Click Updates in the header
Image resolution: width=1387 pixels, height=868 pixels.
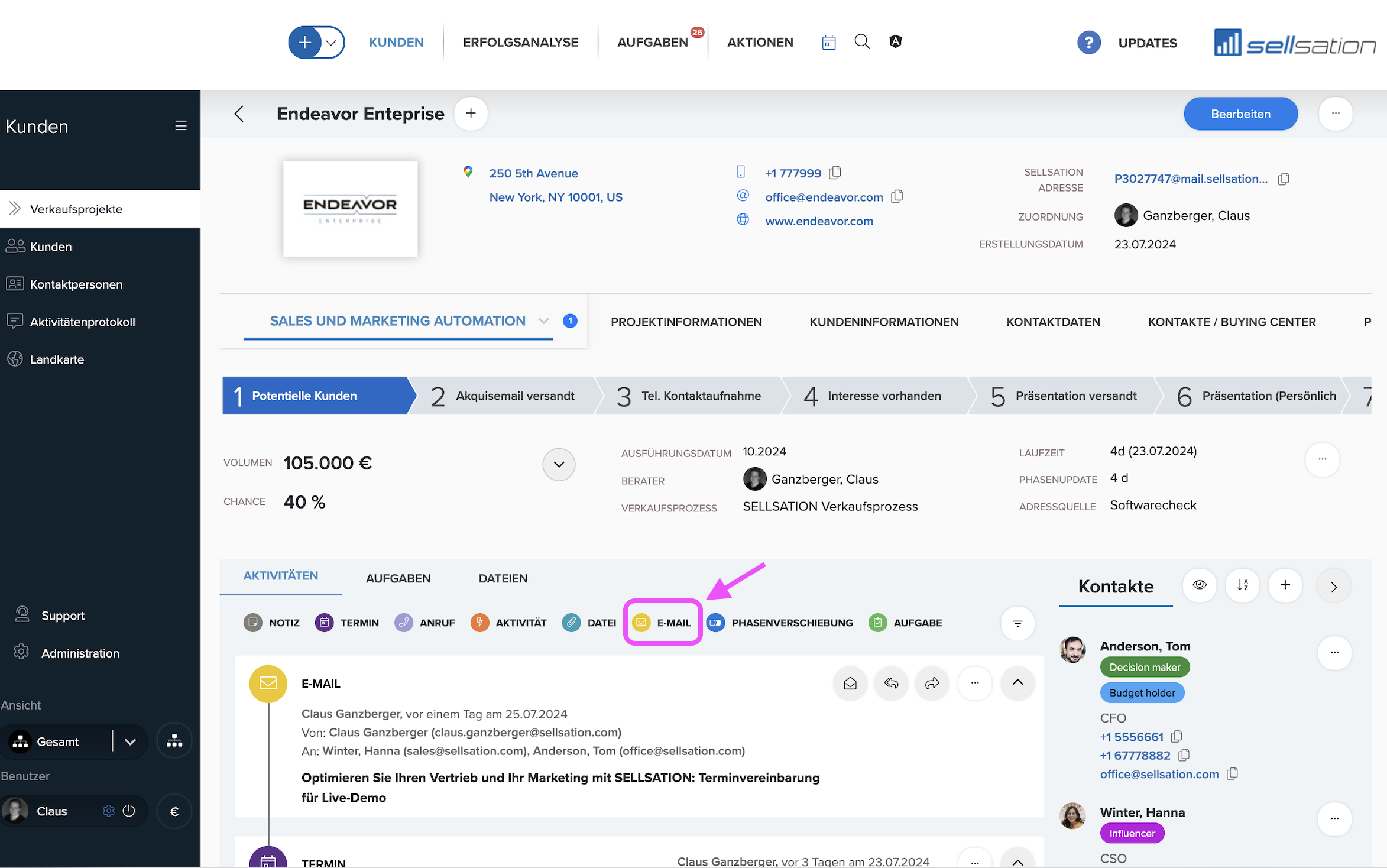click(1147, 43)
